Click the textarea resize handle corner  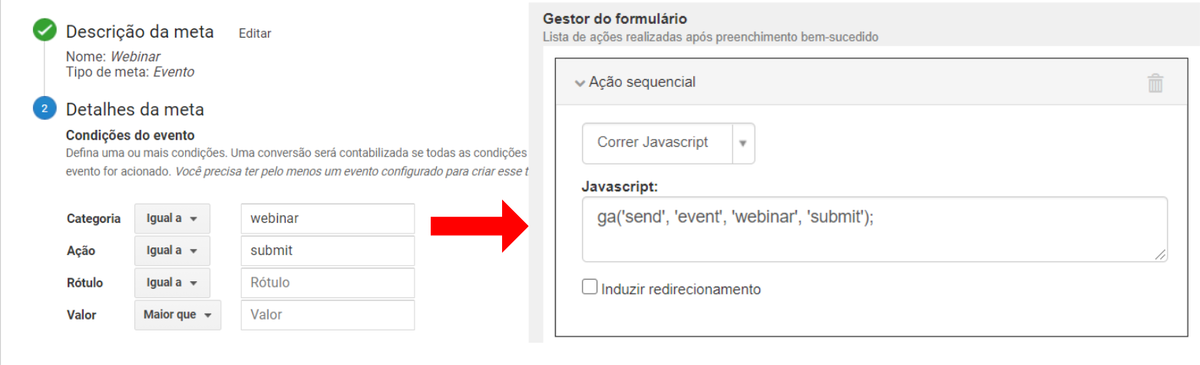coord(1160,255)
